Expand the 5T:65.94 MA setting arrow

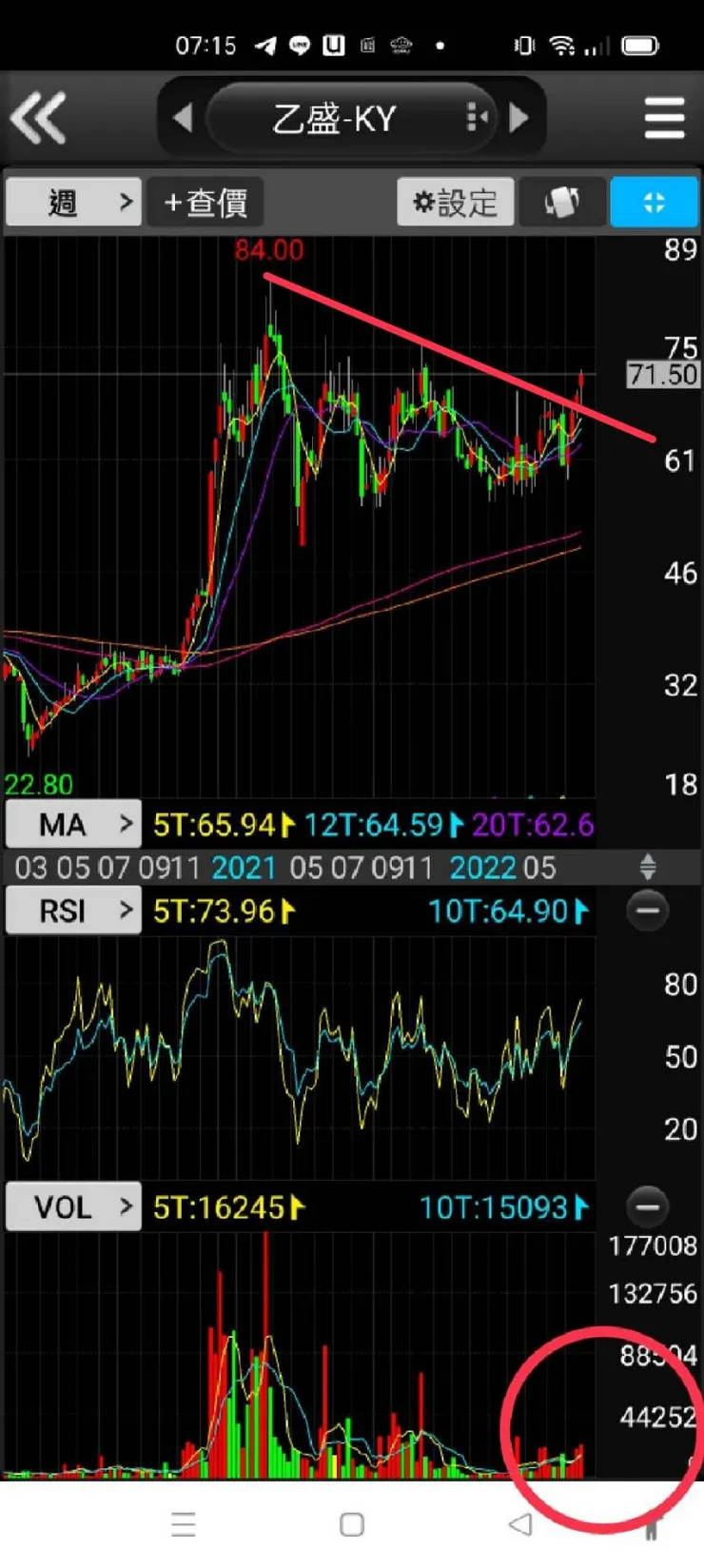coord(288,824)
